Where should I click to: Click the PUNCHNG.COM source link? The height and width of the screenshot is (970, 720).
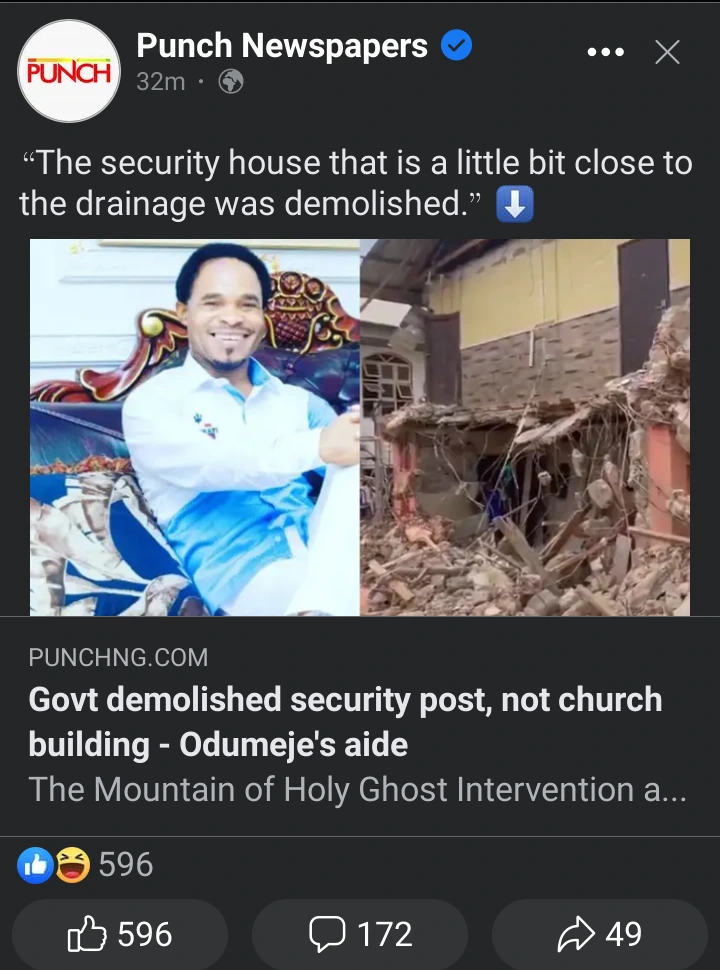(x=118, y=657)
